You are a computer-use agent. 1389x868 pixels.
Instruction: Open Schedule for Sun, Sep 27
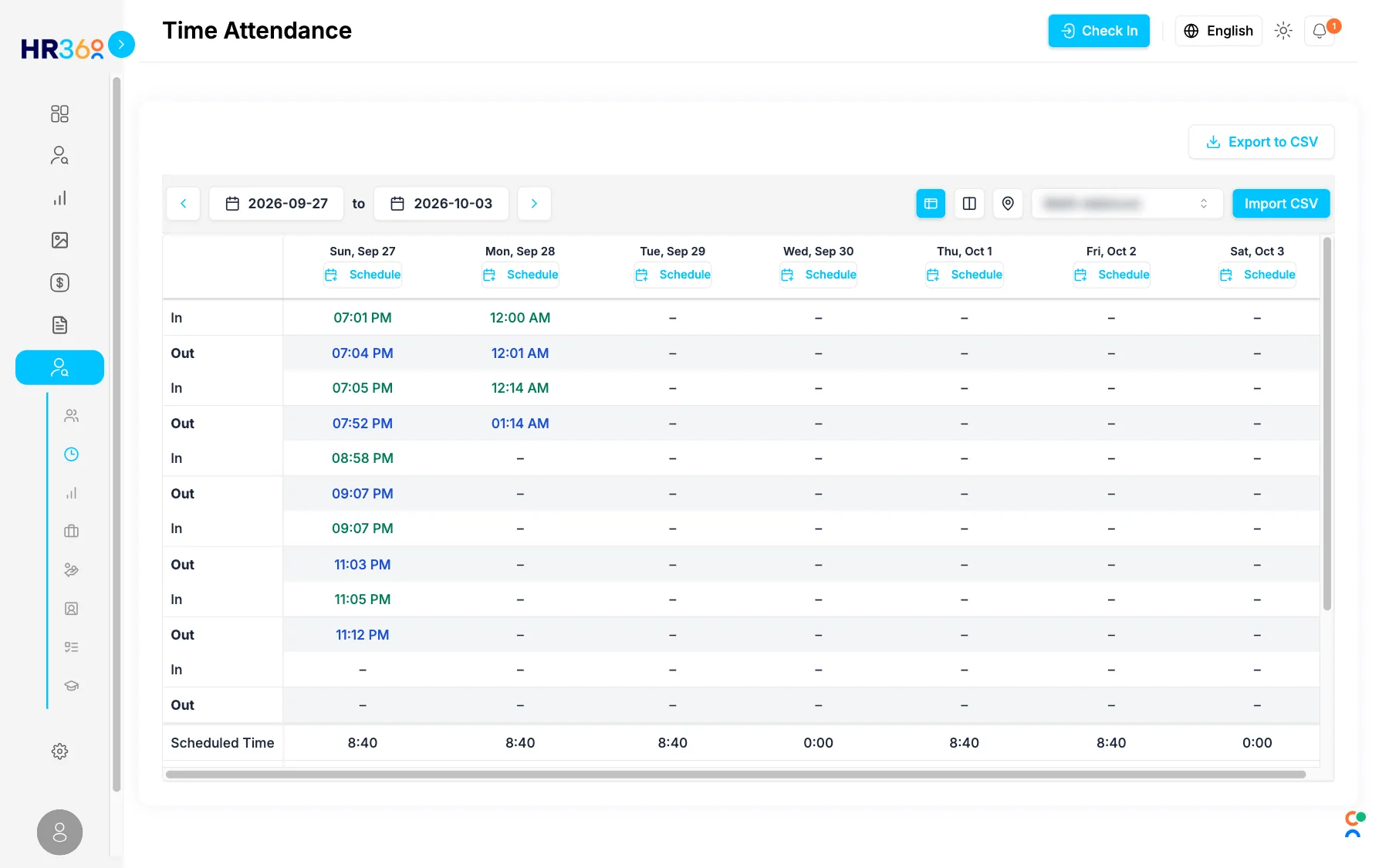[x=363, y=275]
